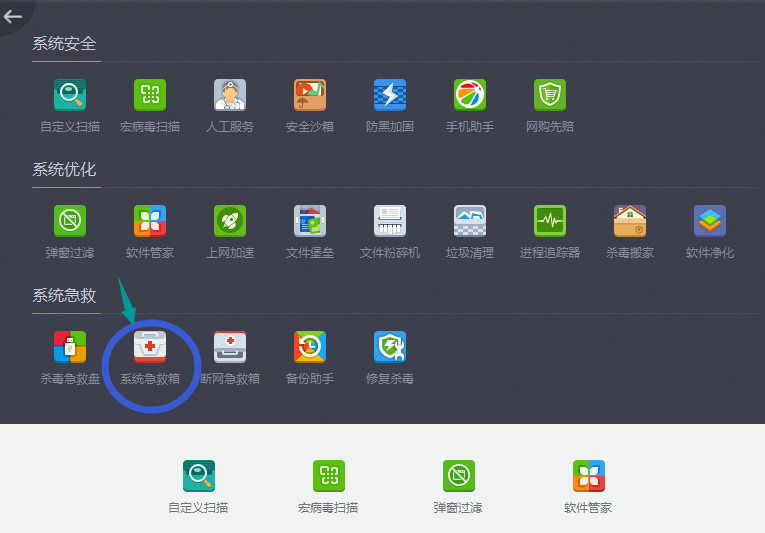Screen dimensions: 765x533
Task: Select 自定义扫描 in the bottom white shortcut bar
Action: [198, 476]
